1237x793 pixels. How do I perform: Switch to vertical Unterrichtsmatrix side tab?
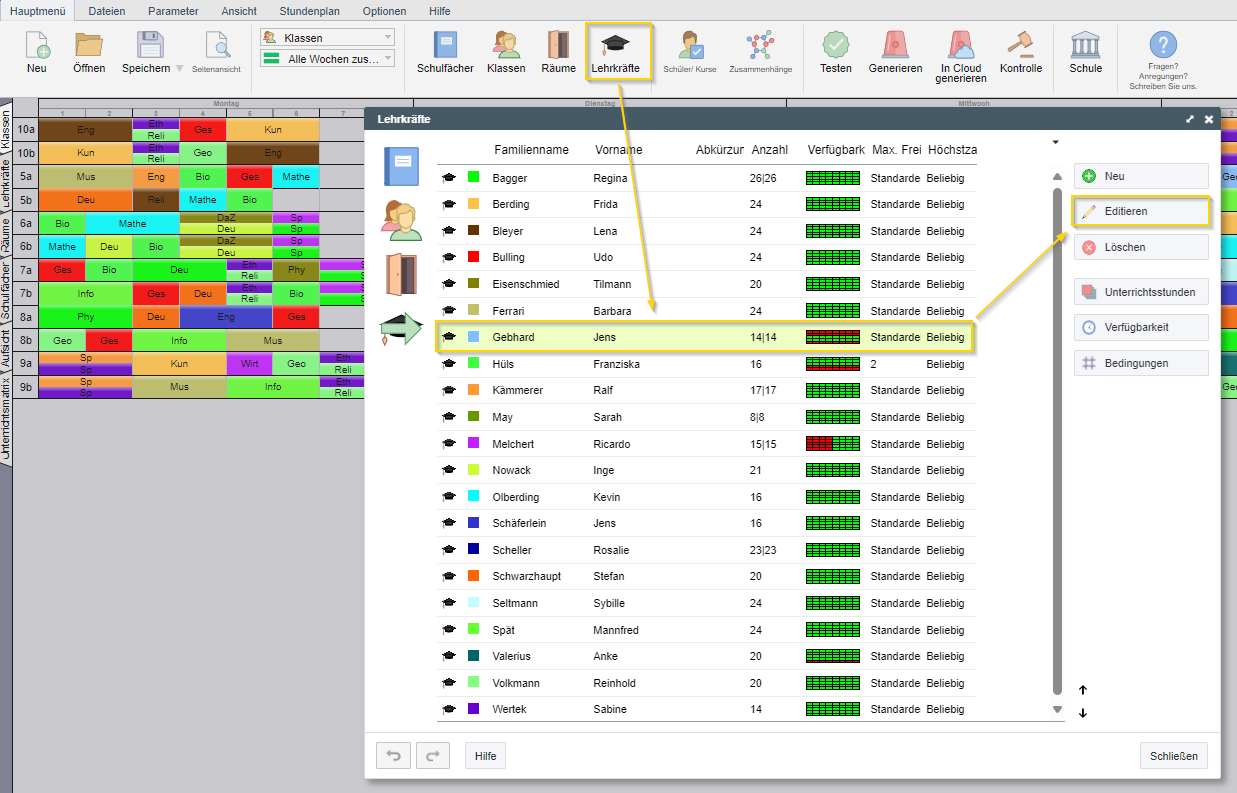pos(6,419)
